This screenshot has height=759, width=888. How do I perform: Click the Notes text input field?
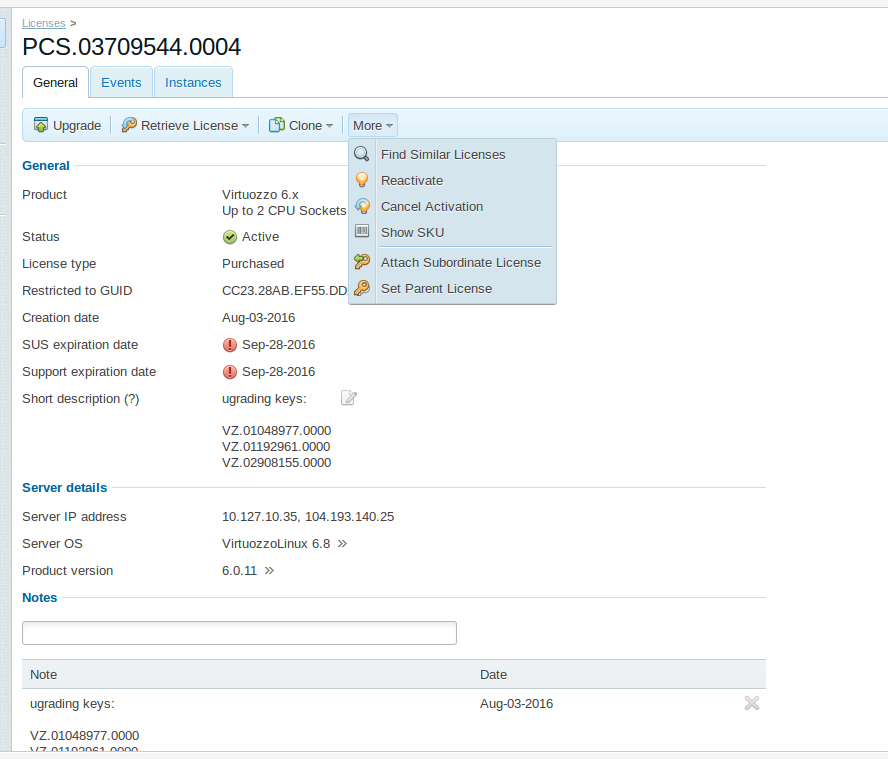coord(239,633)
